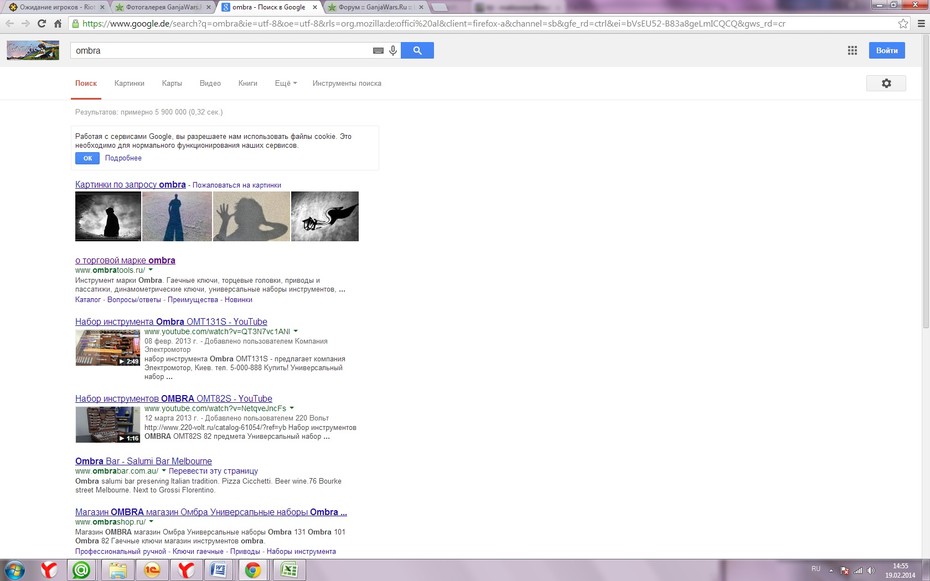The width and height of the screenshot is (930, 581).
Task: Open Microsoft Word from taskbar
Action: [218, 570]
